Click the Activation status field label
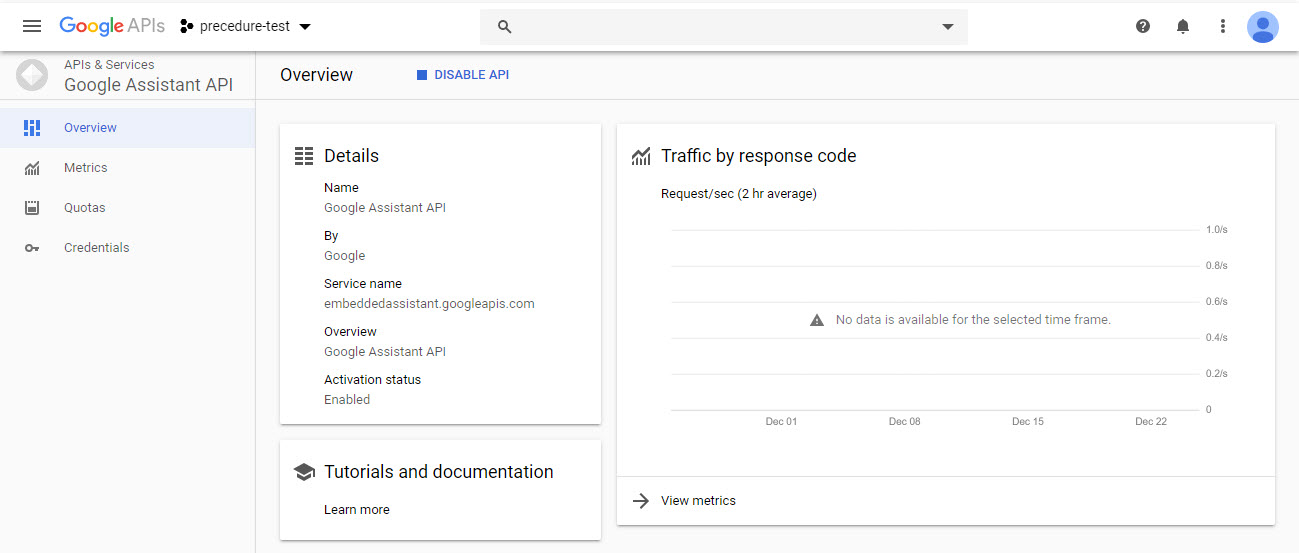The width and height of the screenshot is (1299, 553). pyautogui.click(x=372, y=380)
